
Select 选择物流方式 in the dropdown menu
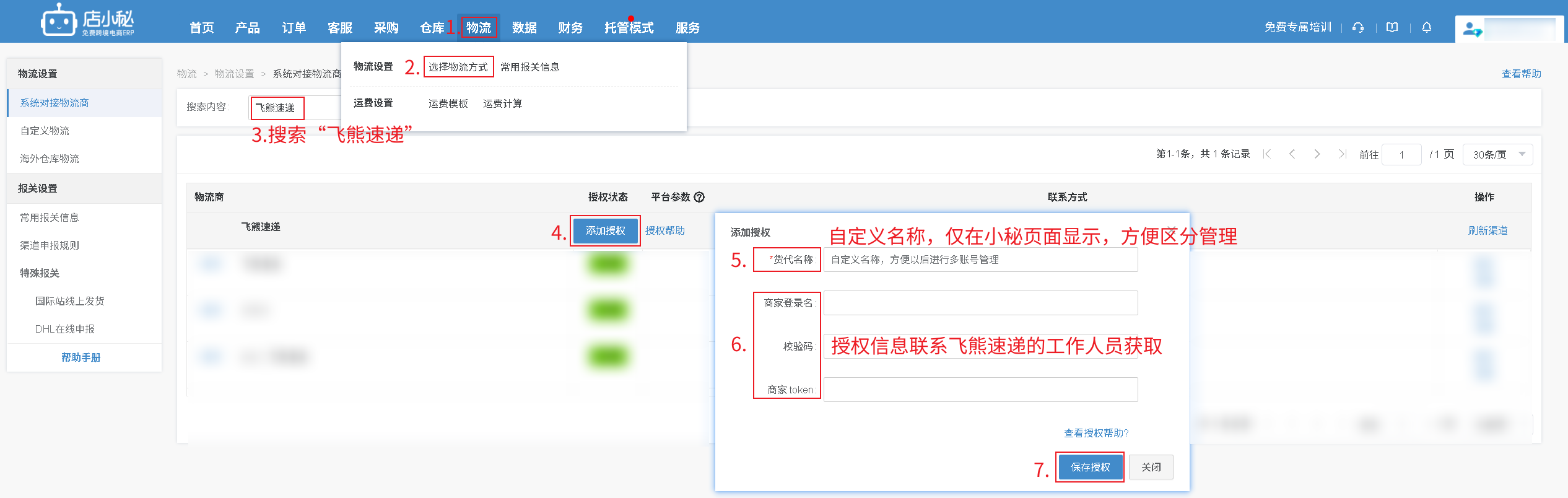click(458, 67)
